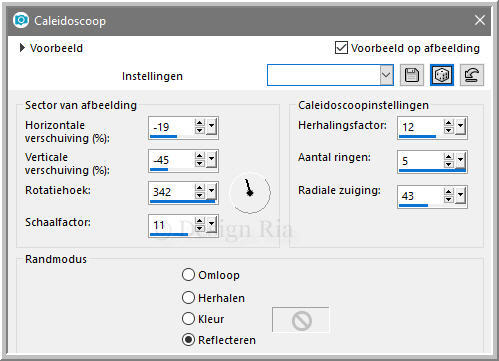
Task: Click the randomize parameters dice icon
Action: [442, 75]
